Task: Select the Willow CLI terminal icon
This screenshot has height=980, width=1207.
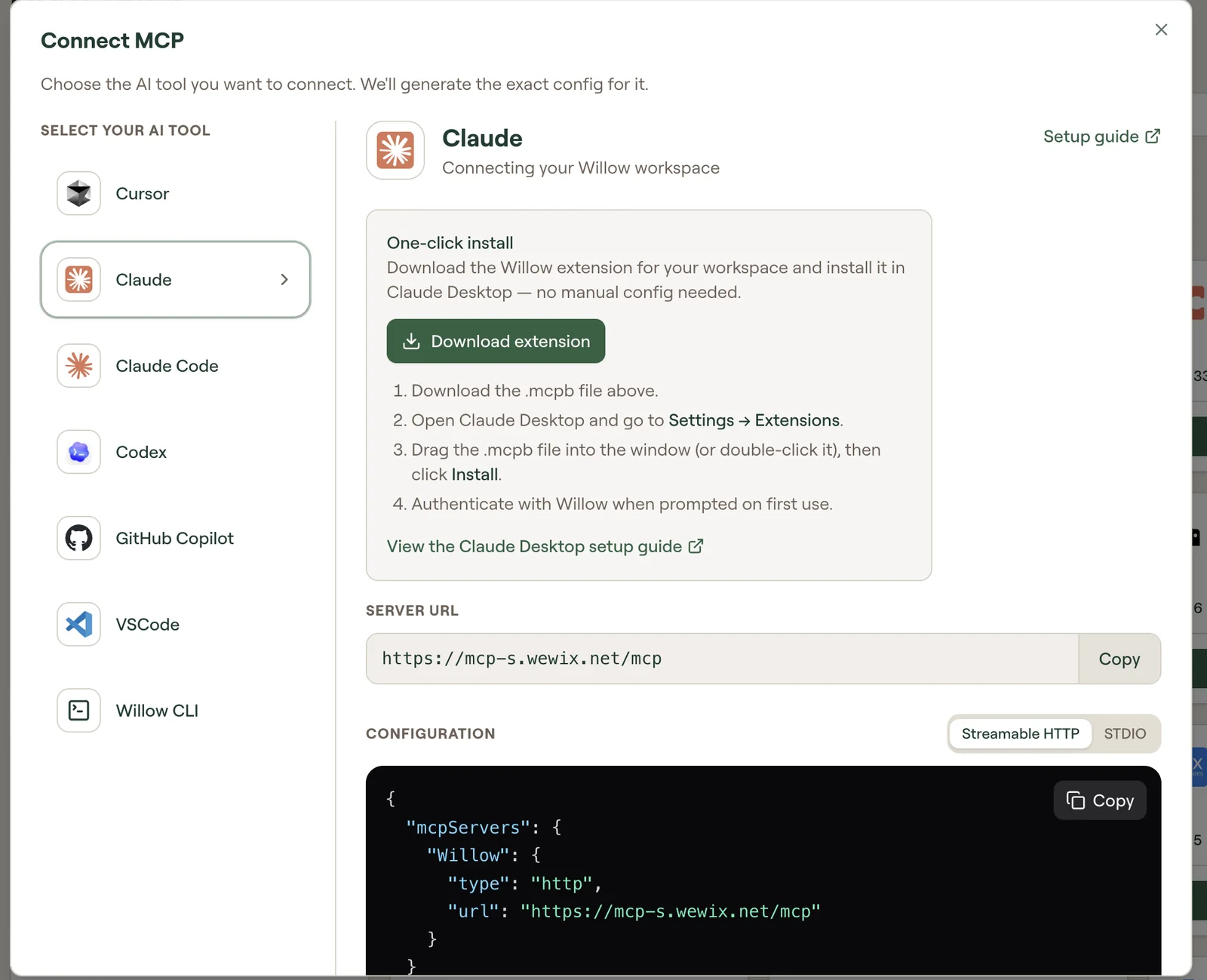Action: [x=78, y=710]
